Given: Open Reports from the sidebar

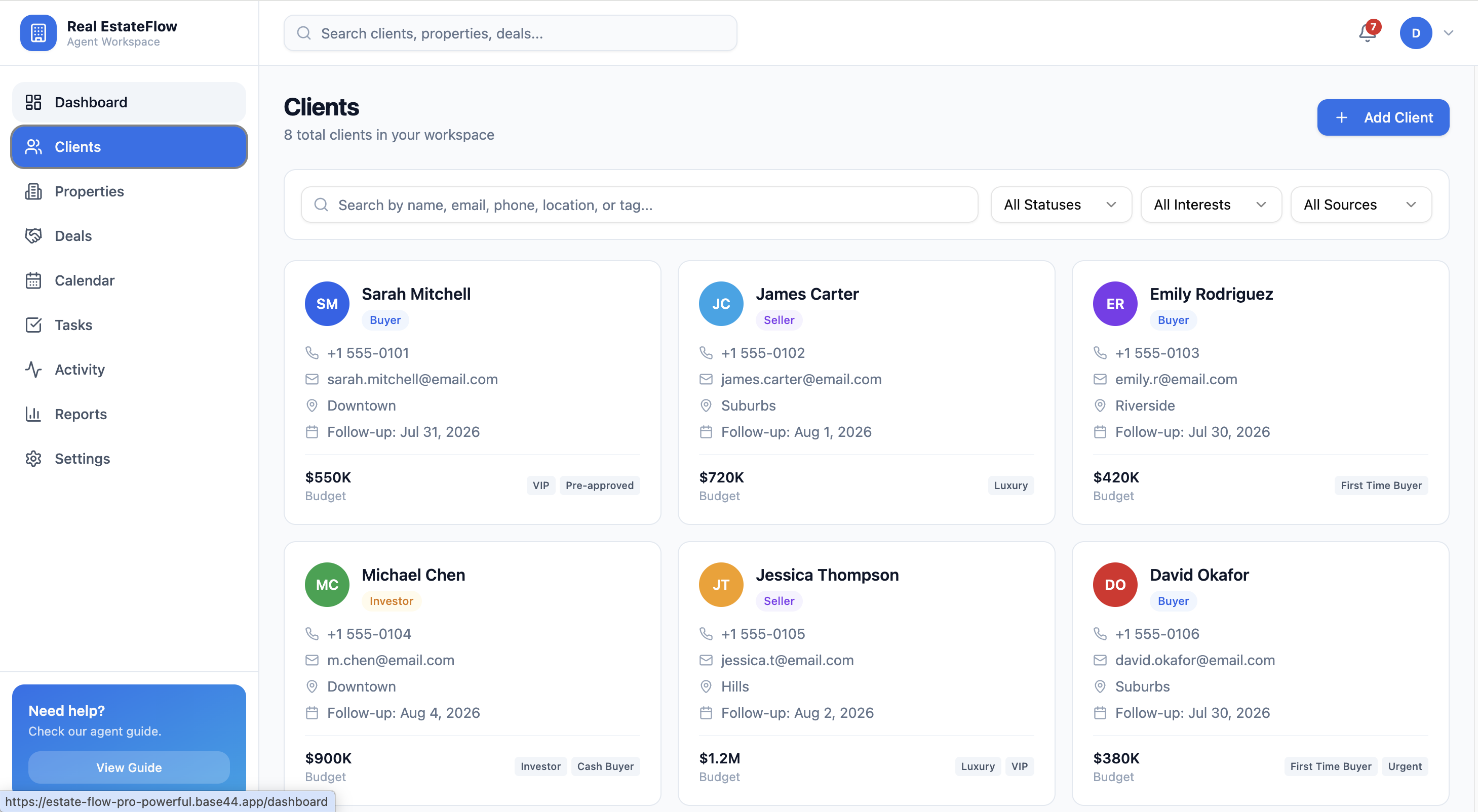Looking at the screenshot, I should coord(129,414).
